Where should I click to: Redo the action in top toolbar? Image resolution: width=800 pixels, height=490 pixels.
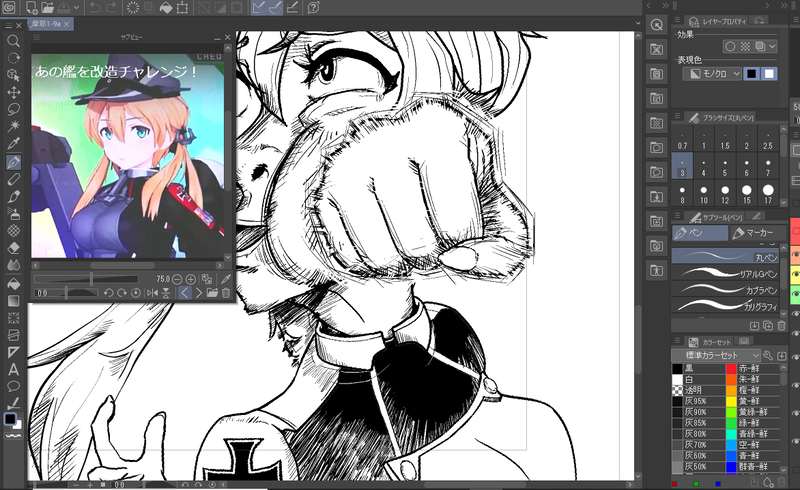click(111, 7)
